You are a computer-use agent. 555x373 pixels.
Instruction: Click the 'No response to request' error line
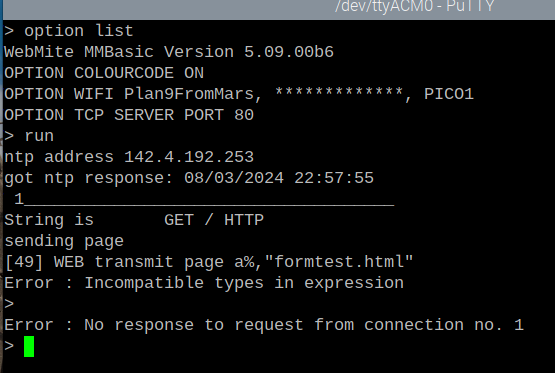pos(264,325)
